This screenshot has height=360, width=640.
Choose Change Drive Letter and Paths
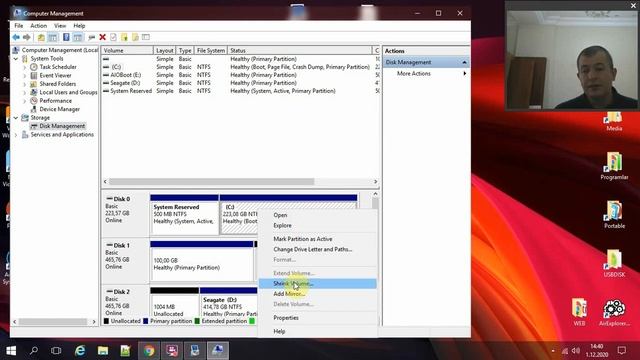[317, 249]
